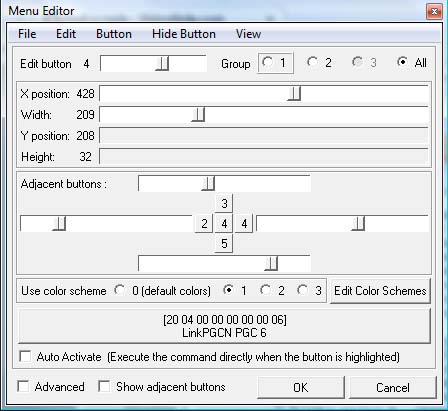Open the View menu
The image size is (448, 411).
coord(248,34)
